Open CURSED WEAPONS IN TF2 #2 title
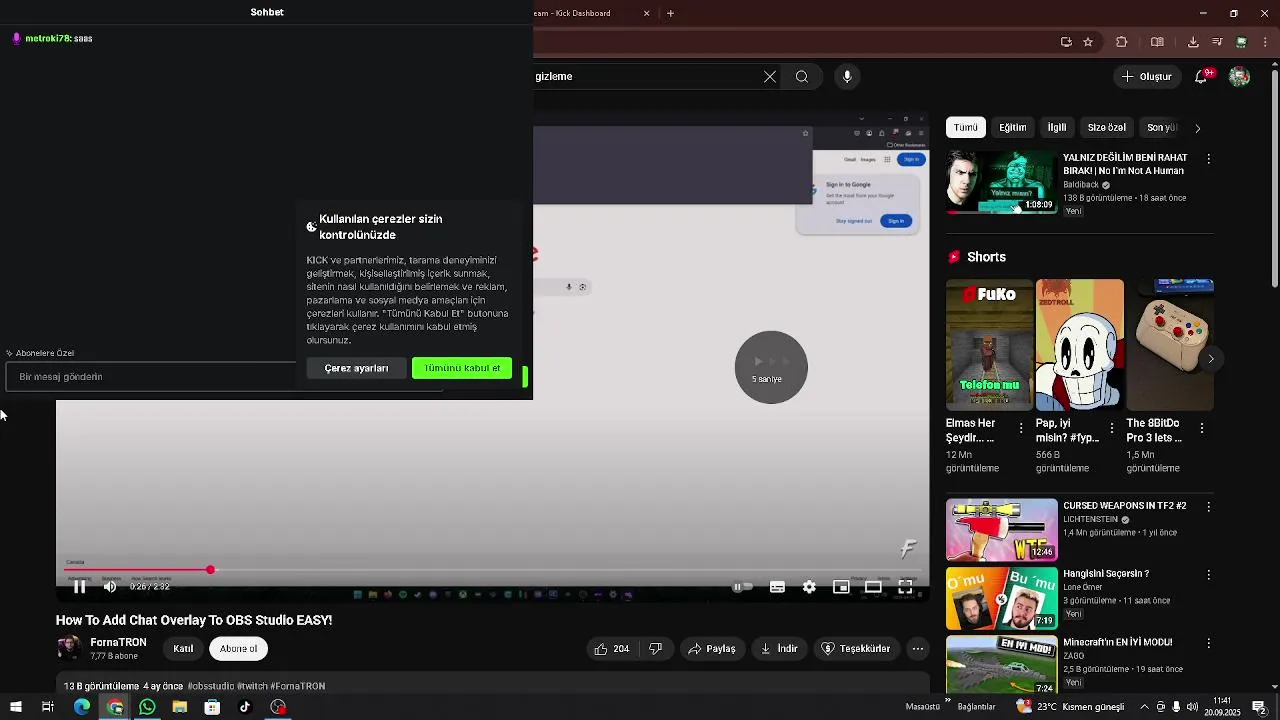Image resolution: width=1280 pixels, height=720 pixels. [1124, 506]
